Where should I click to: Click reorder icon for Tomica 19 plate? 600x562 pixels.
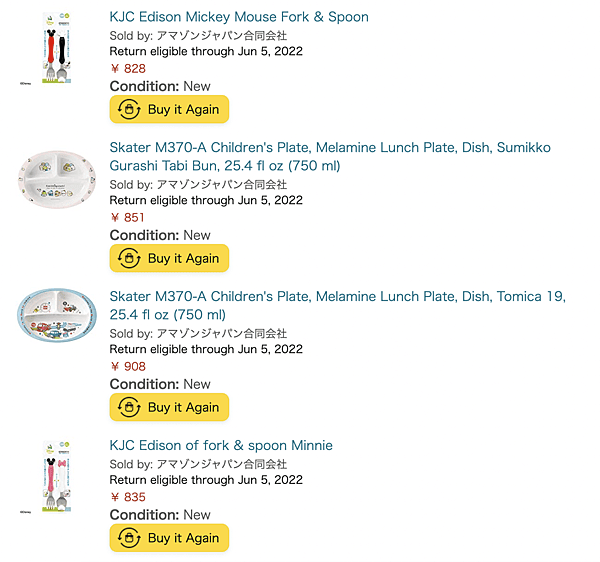click(129, 407)
